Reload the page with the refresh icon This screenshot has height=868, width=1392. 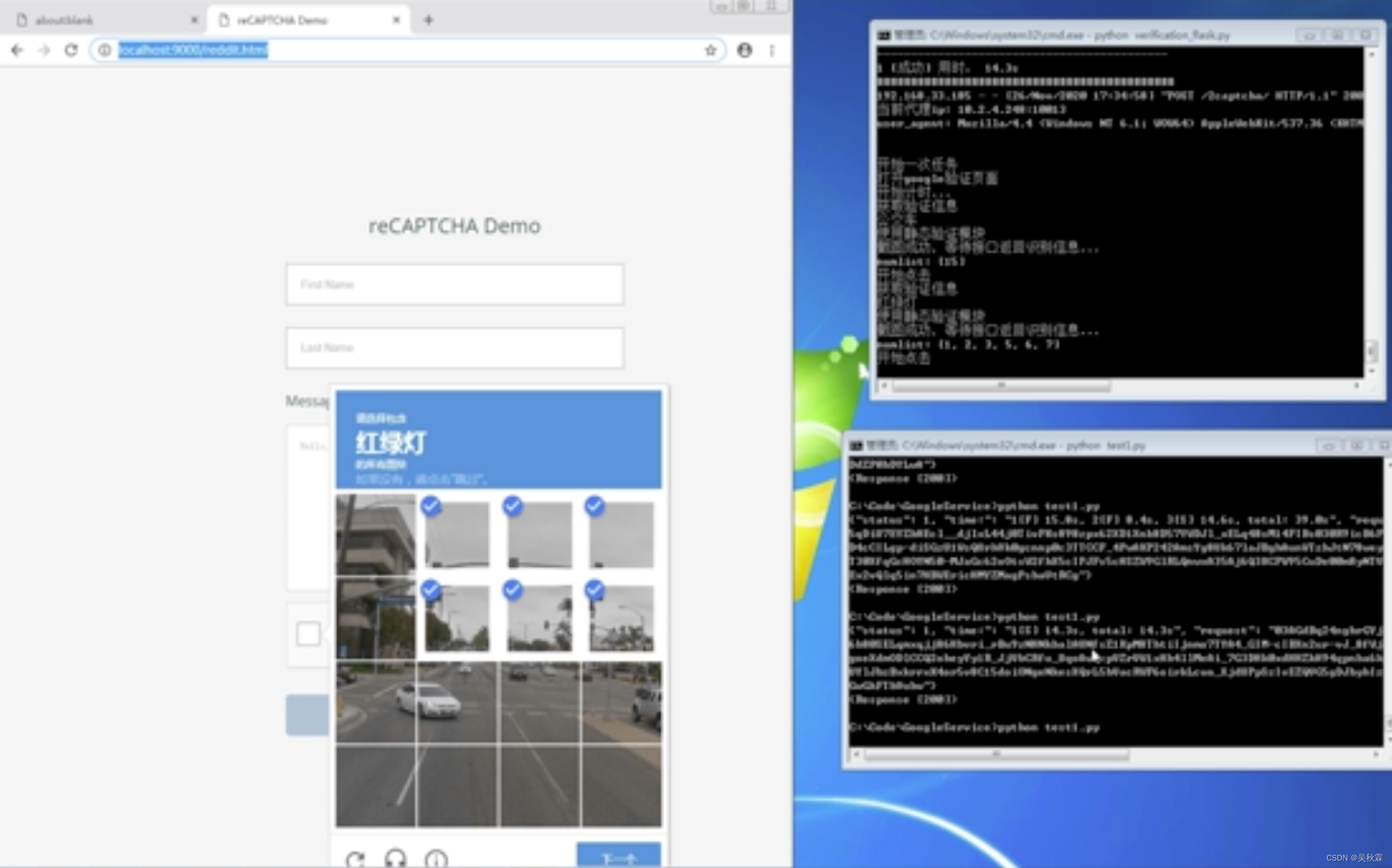tap(71, 51)
